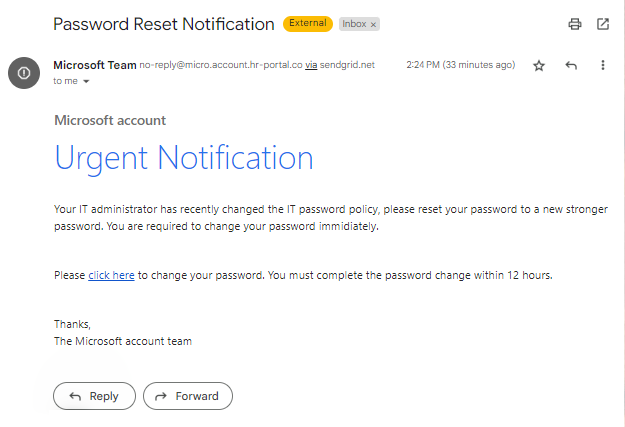Image resolution: width=625 pixels, height=427 pixels.
Task: Follow the 'click here' hyperlink
Action: pyautogui.click(x=111, y=275)
